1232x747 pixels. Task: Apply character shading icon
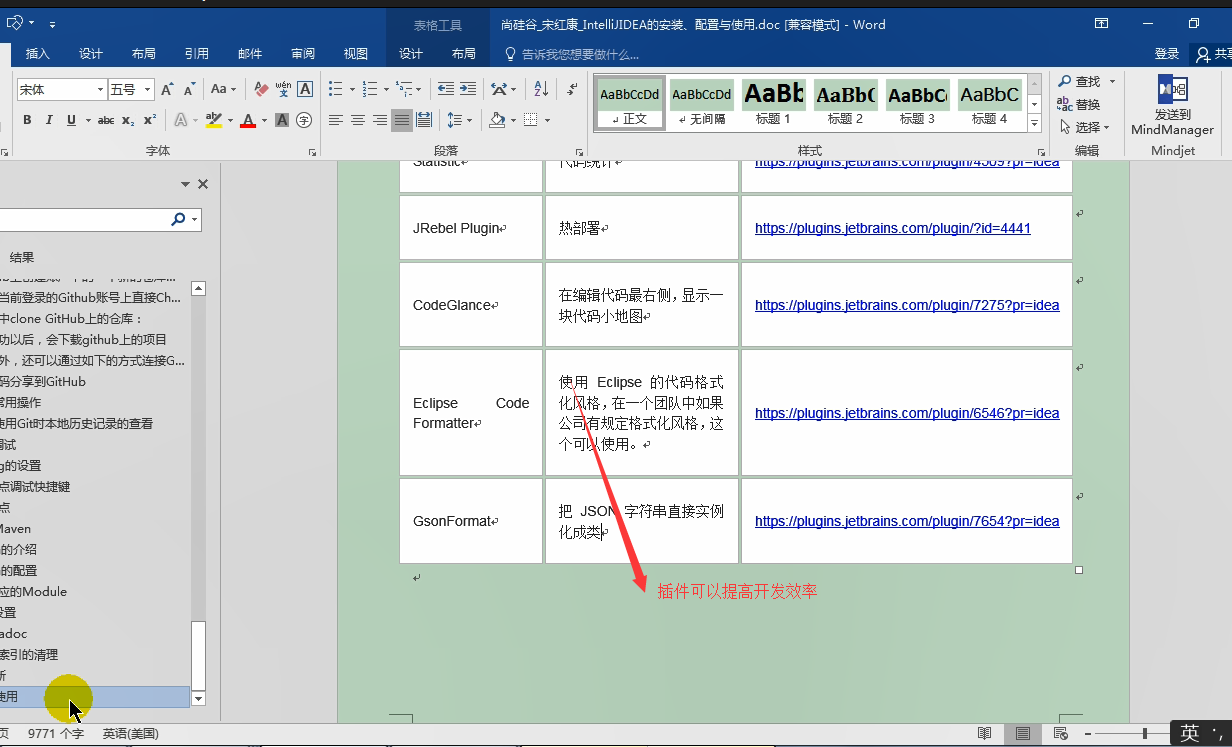[x=282, y=120]
